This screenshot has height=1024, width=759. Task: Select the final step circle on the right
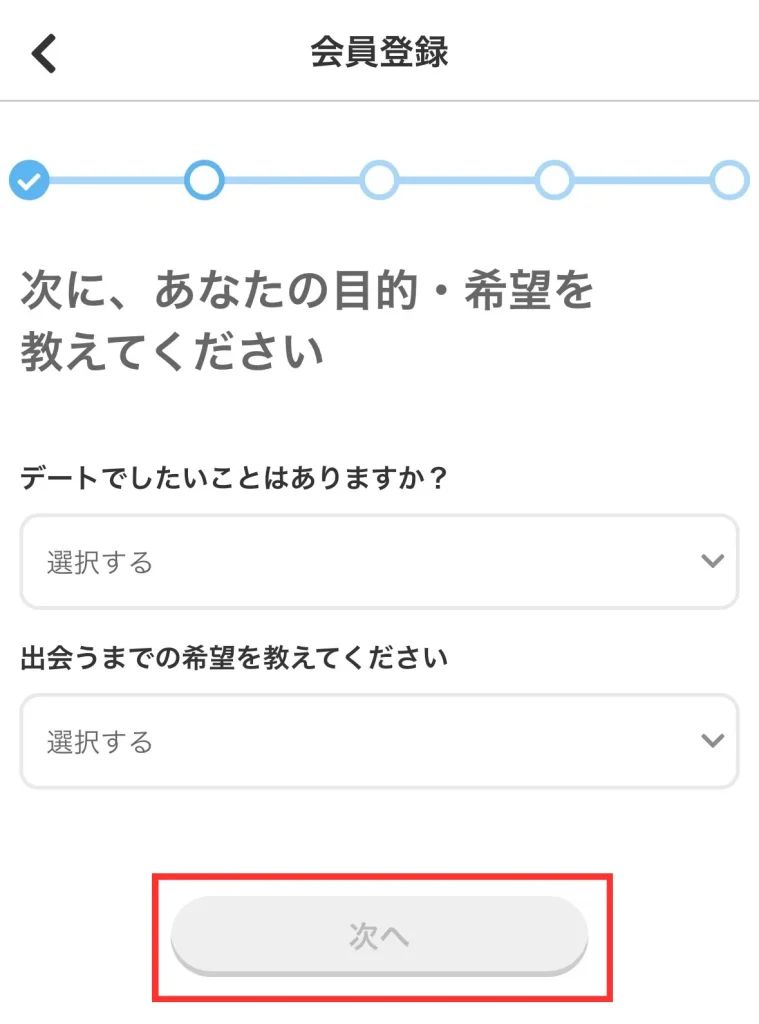(x=731, y=181)
